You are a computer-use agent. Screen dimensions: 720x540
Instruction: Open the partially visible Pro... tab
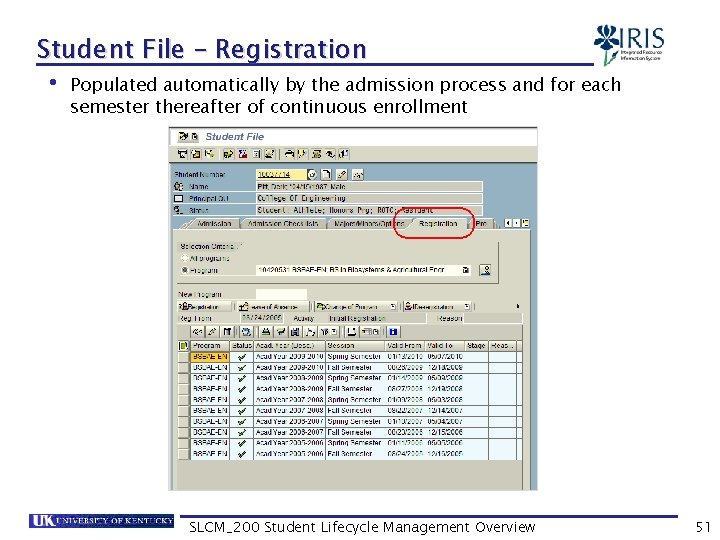tap(481, 224)
